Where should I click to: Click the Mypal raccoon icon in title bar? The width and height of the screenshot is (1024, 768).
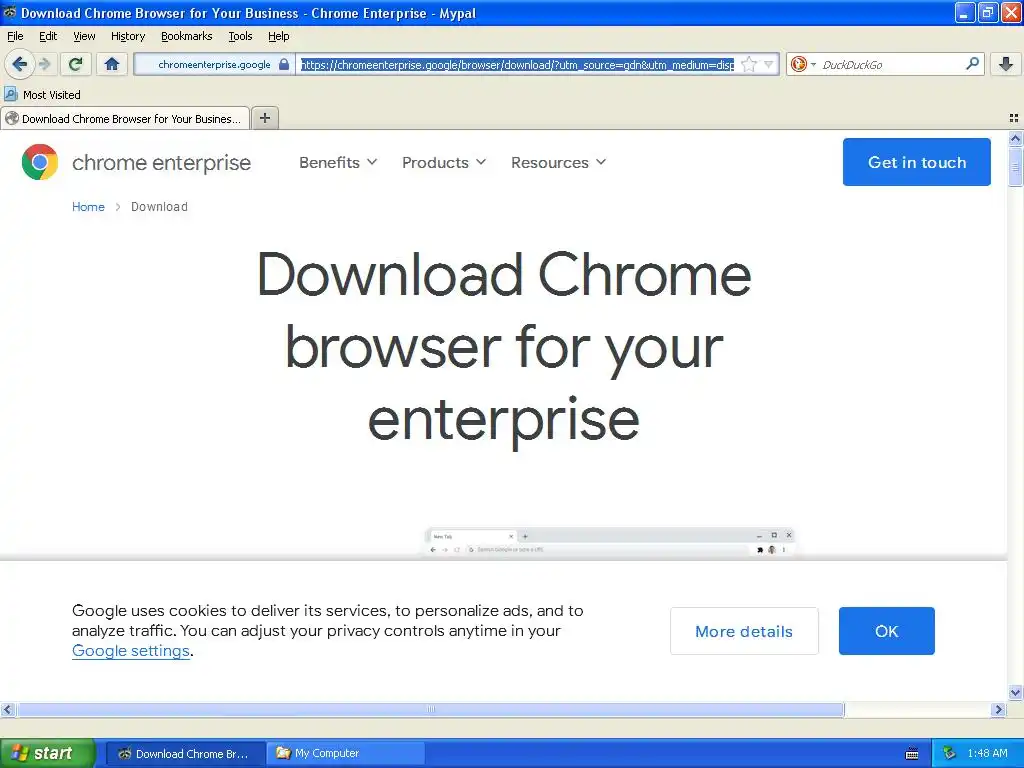(9, 12)
